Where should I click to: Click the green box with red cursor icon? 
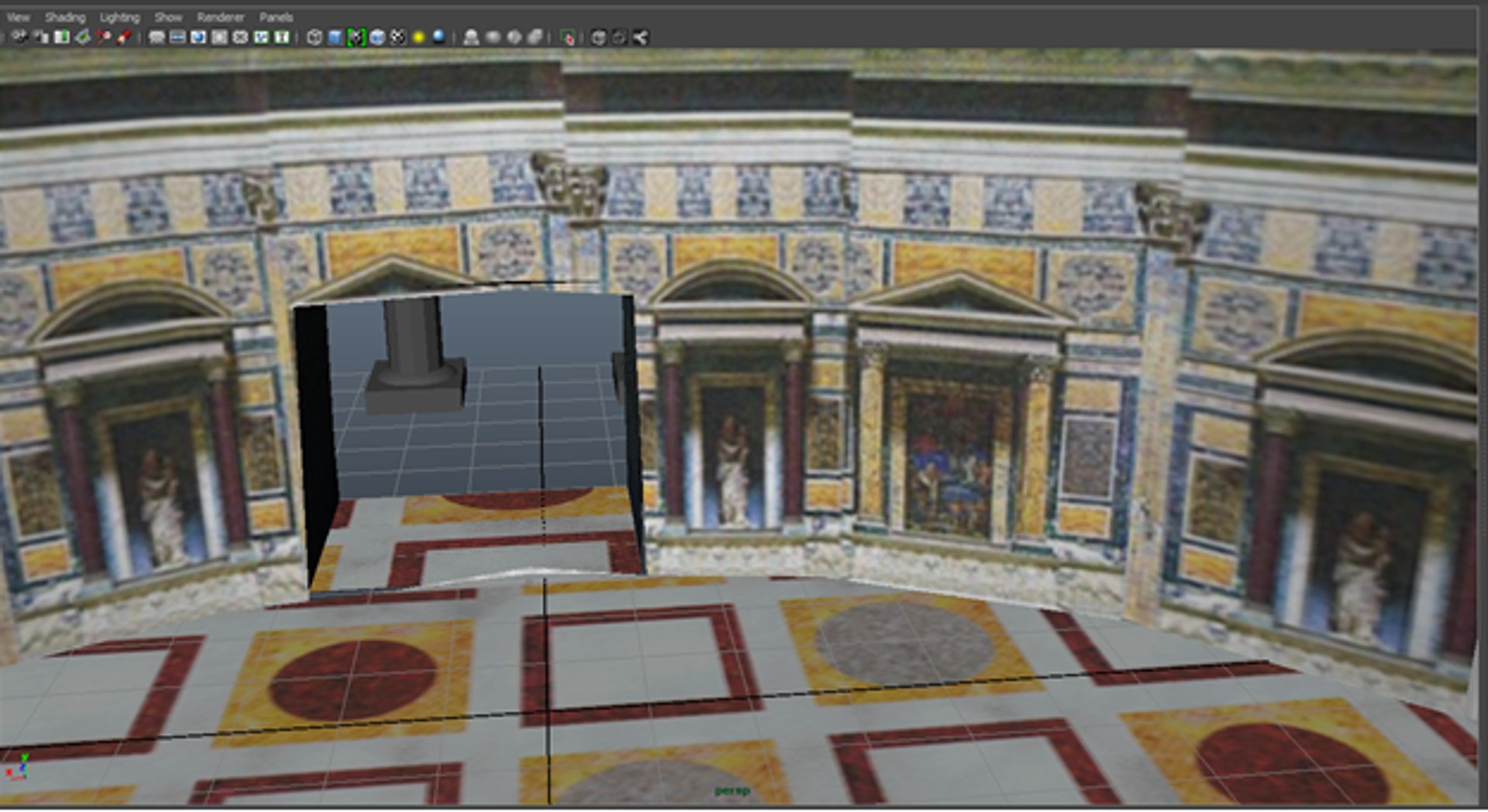[568, 37]
